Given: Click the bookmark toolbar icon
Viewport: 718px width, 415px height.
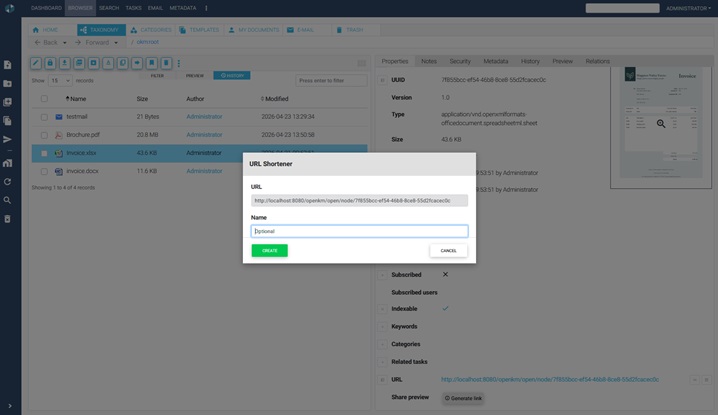Looking at the screenshot, I should click(x=152, y=63).
